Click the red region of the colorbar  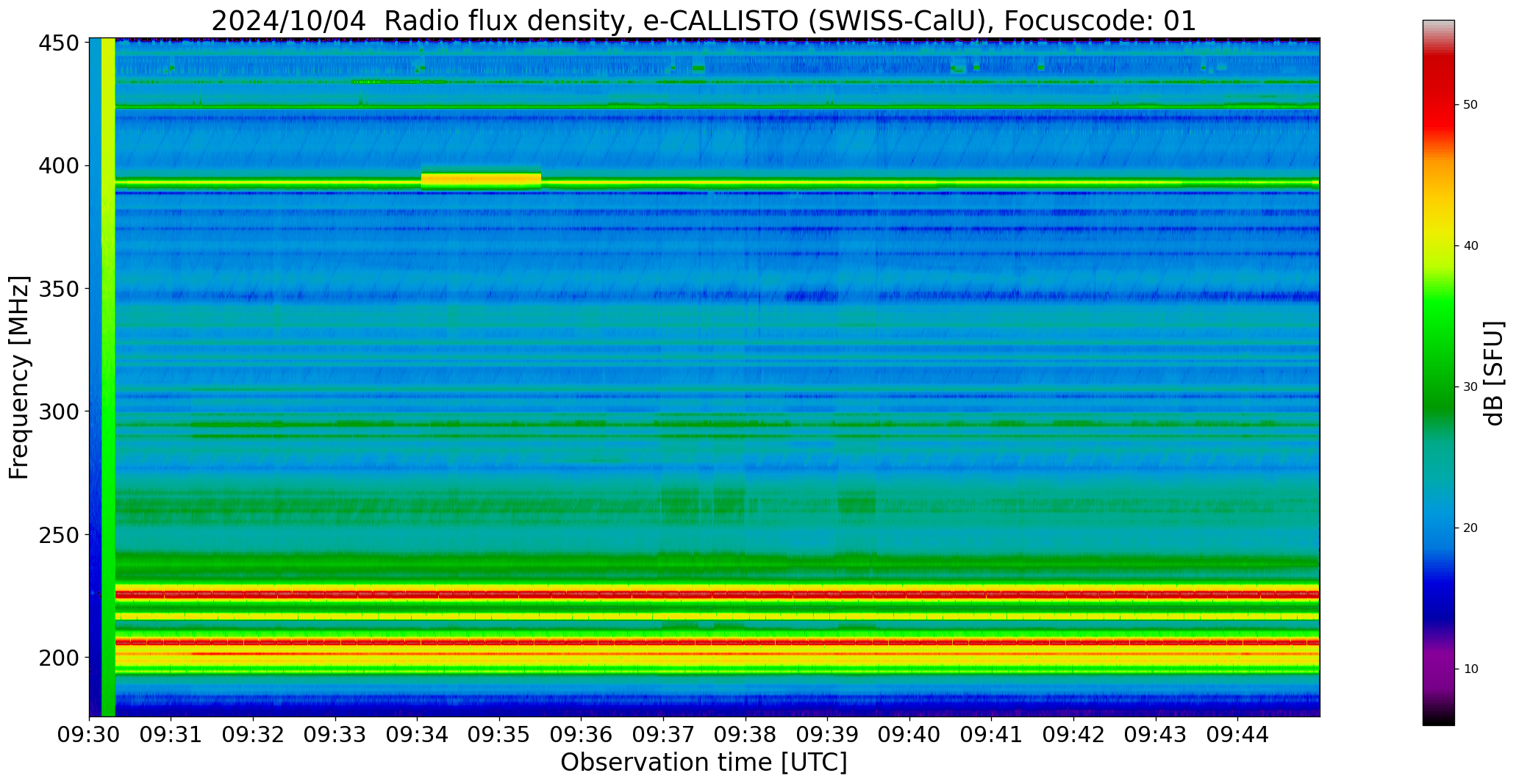(1438, 96)
